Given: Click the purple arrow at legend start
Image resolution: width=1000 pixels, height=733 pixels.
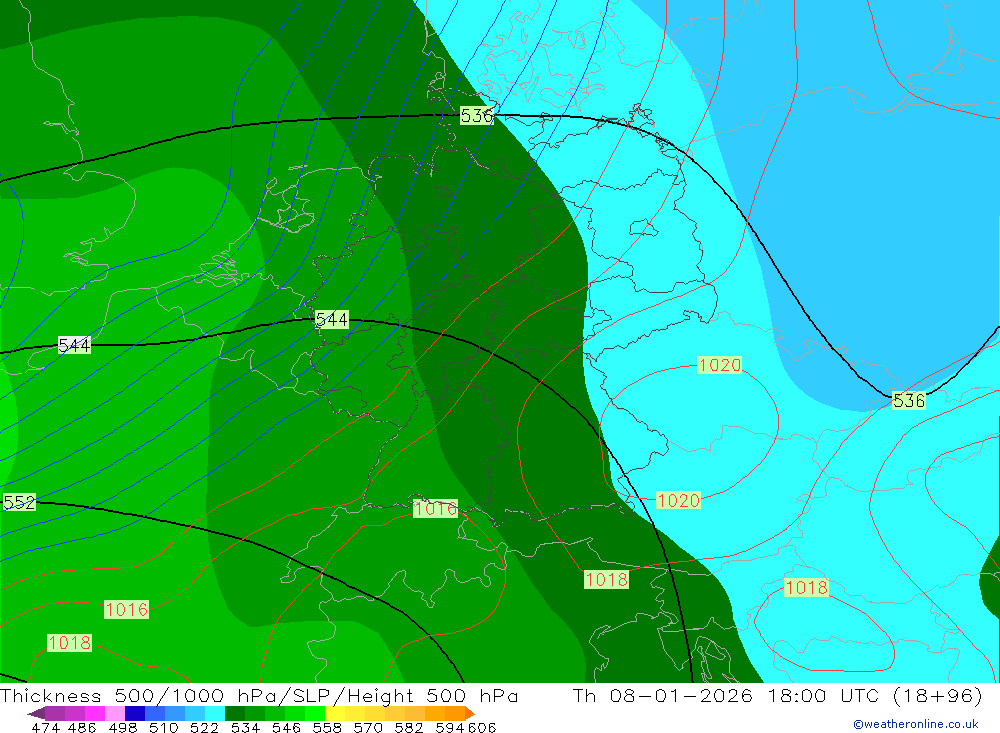Looking at the screenshot, I should point(36,713).
